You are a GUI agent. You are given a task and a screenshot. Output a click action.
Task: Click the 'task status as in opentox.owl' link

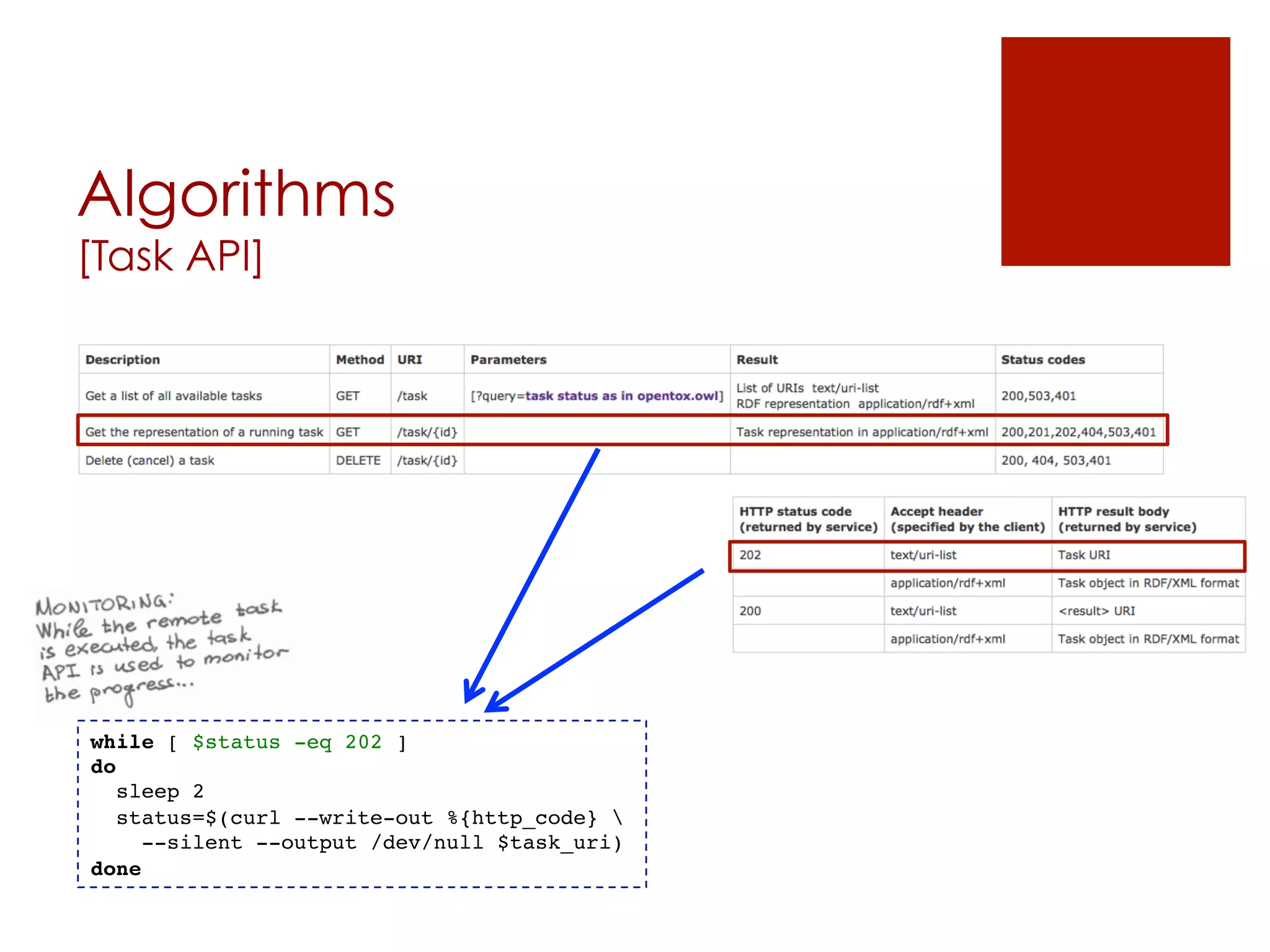(x=623, y=396)
